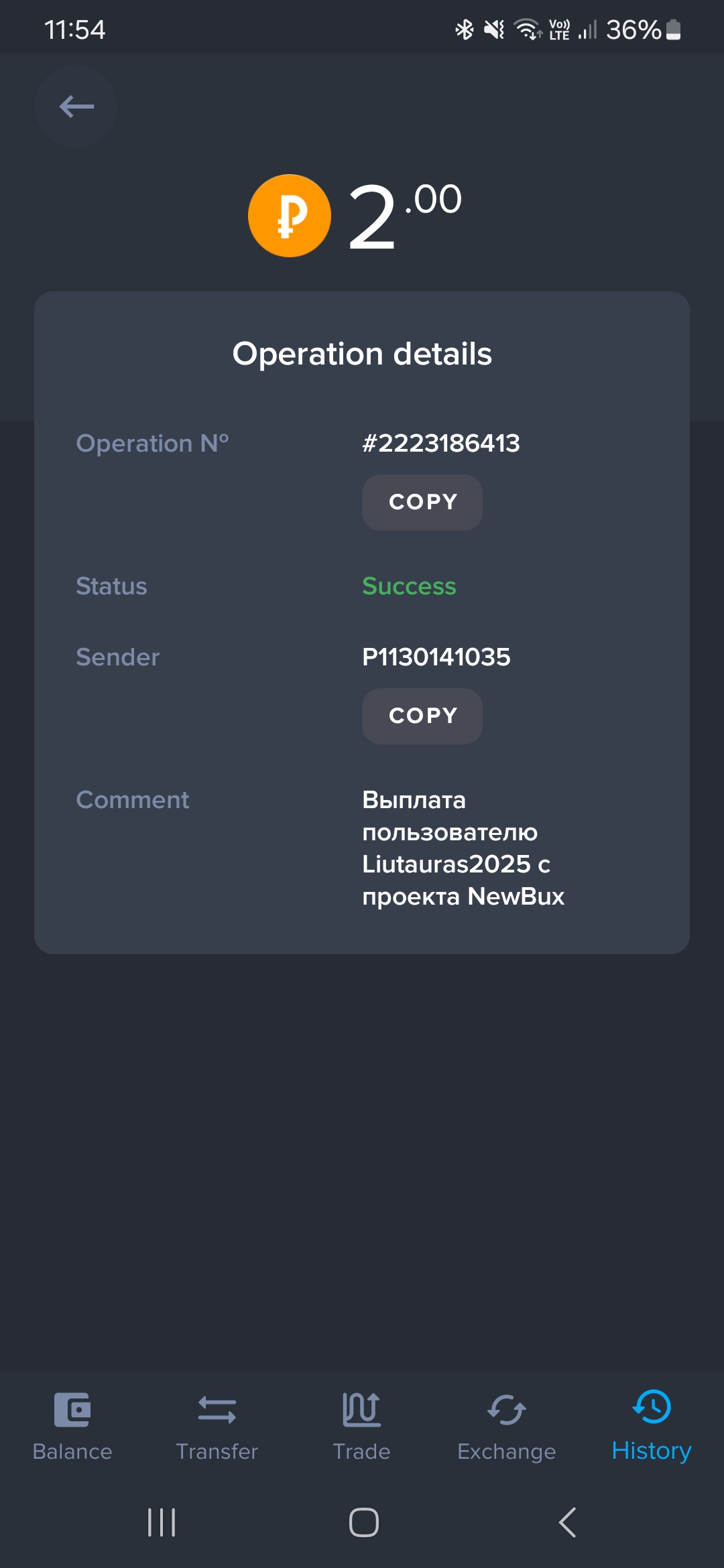The width and height of the screenshot is (724, 1568).
Task: Open the Balance wallet icon
Action: pos(72,1410)
